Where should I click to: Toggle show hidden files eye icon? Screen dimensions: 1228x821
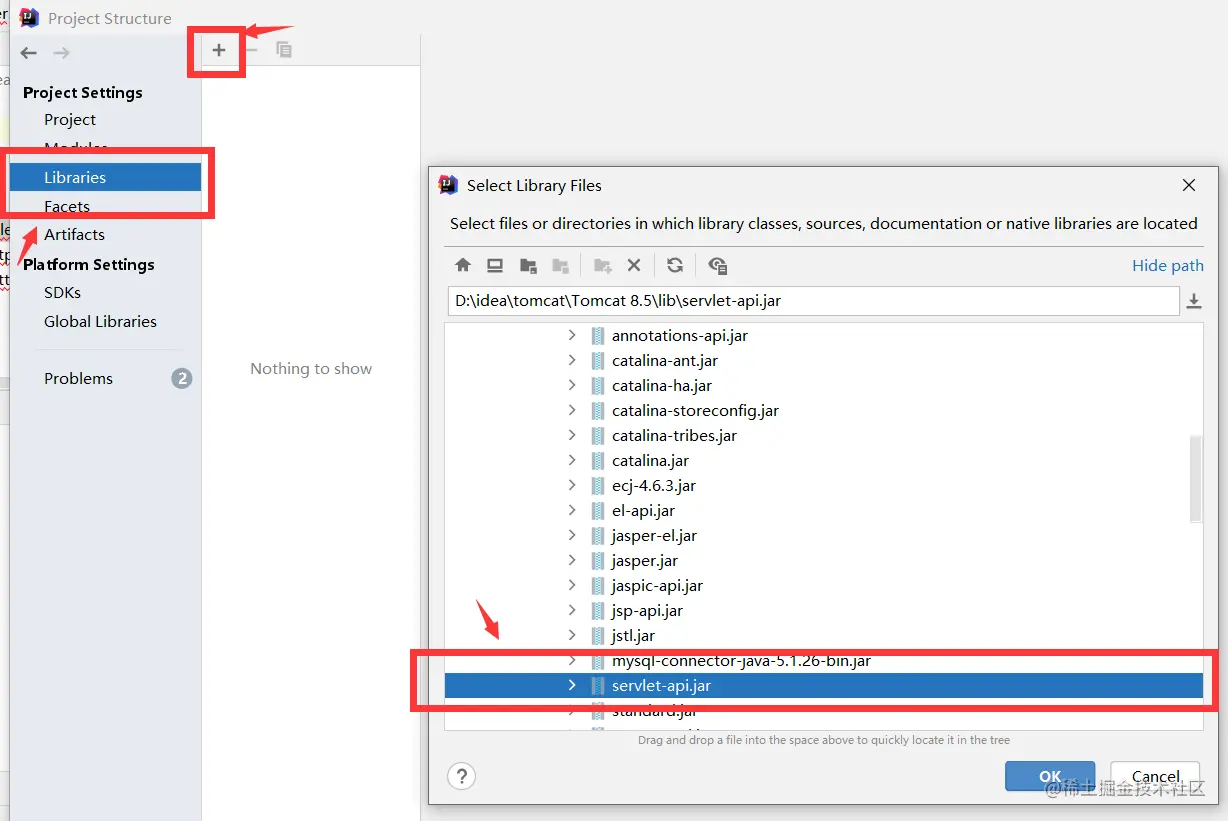[717, 265]
